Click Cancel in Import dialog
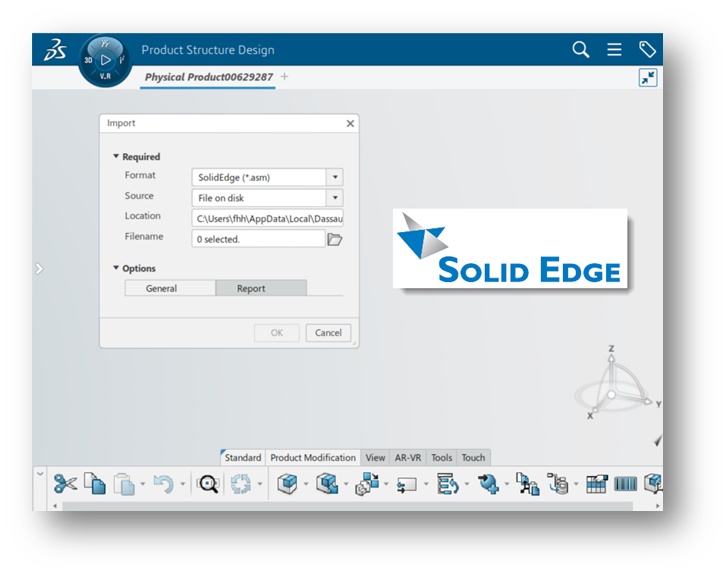Image resolution: width=728 pixels, height=576 pixels. pos(328,333)
